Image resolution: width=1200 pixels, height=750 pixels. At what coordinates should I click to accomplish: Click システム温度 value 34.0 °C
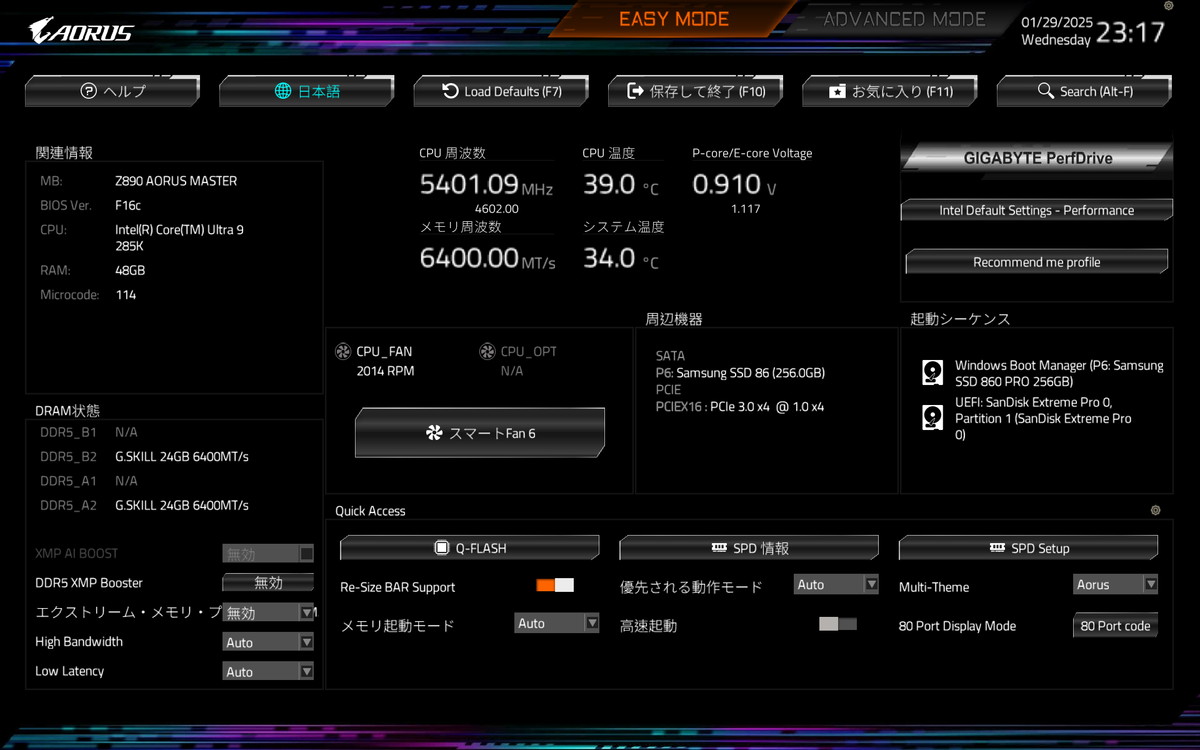pyautogui.click(x=621, y=258)
